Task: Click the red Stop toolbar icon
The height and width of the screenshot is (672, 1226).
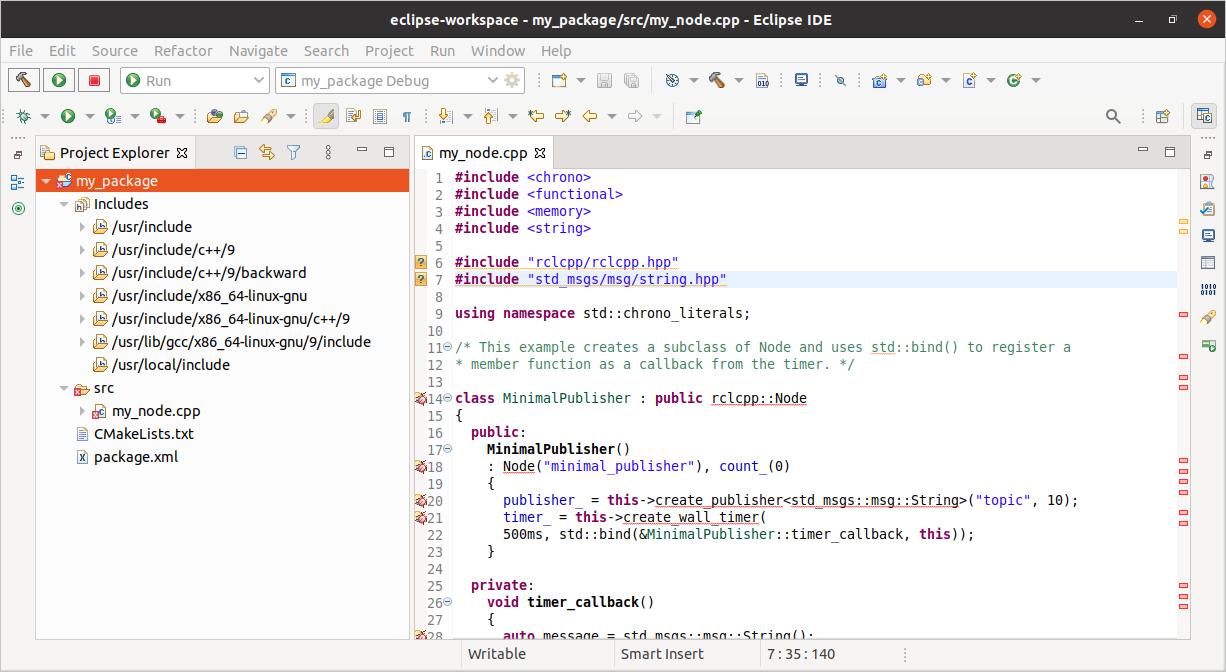Action: coord(94,80)
